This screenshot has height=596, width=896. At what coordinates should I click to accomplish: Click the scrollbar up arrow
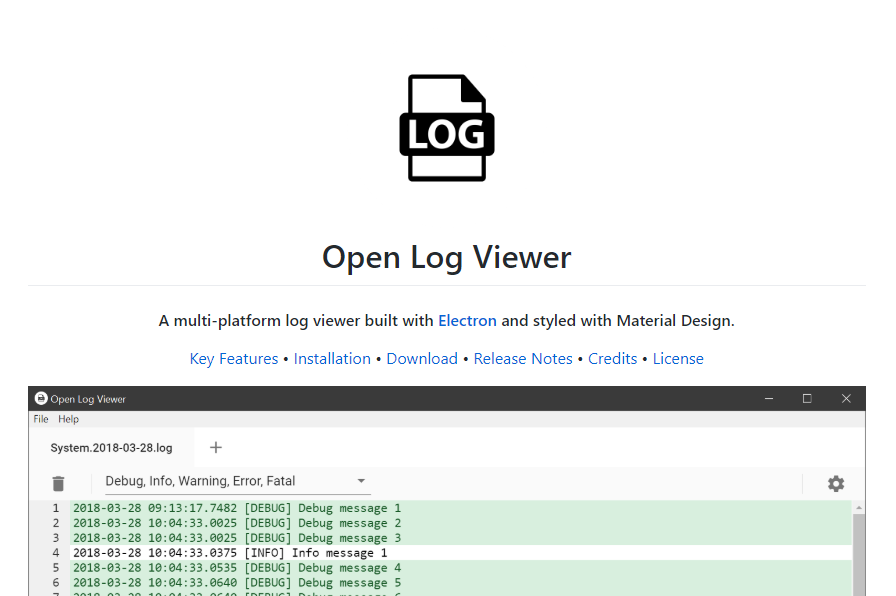click(858, 507)
